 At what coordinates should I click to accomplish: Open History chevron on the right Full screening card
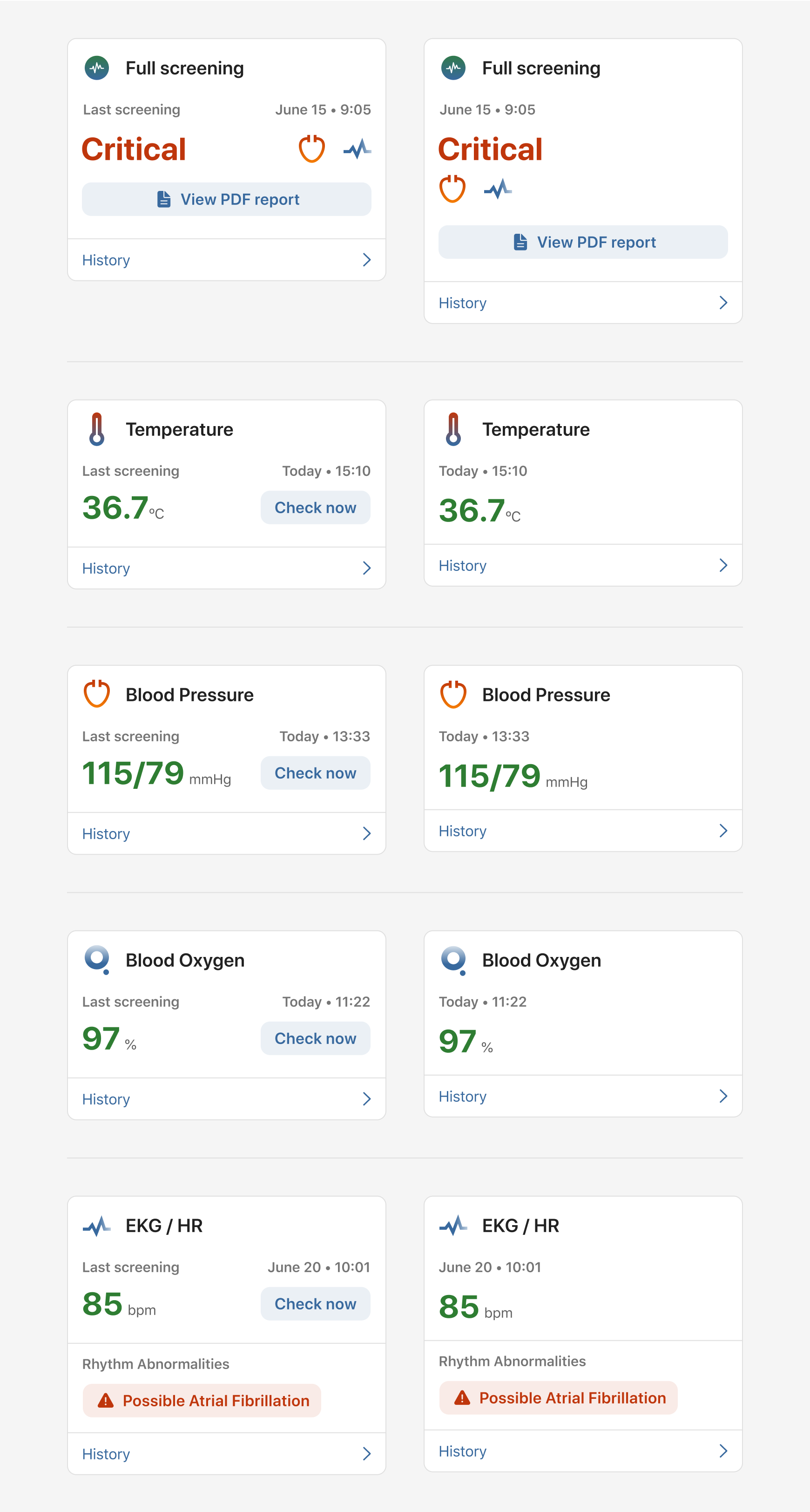click(x=723, y=302)
